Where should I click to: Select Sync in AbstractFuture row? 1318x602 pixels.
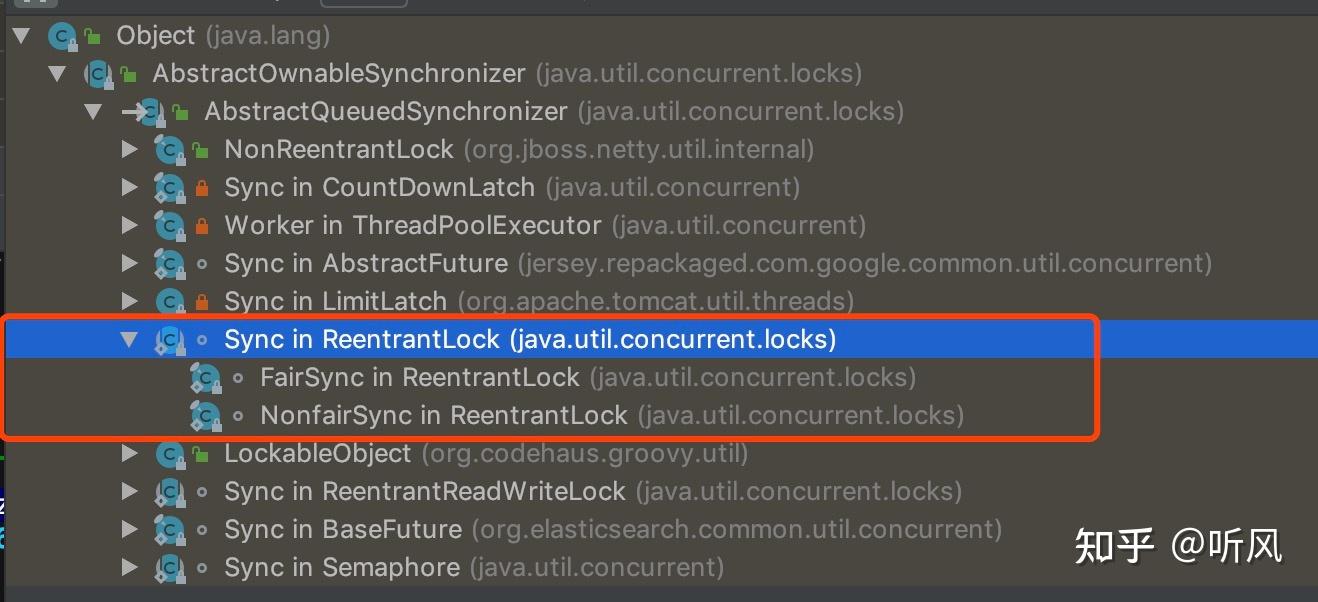pos(366,264)
